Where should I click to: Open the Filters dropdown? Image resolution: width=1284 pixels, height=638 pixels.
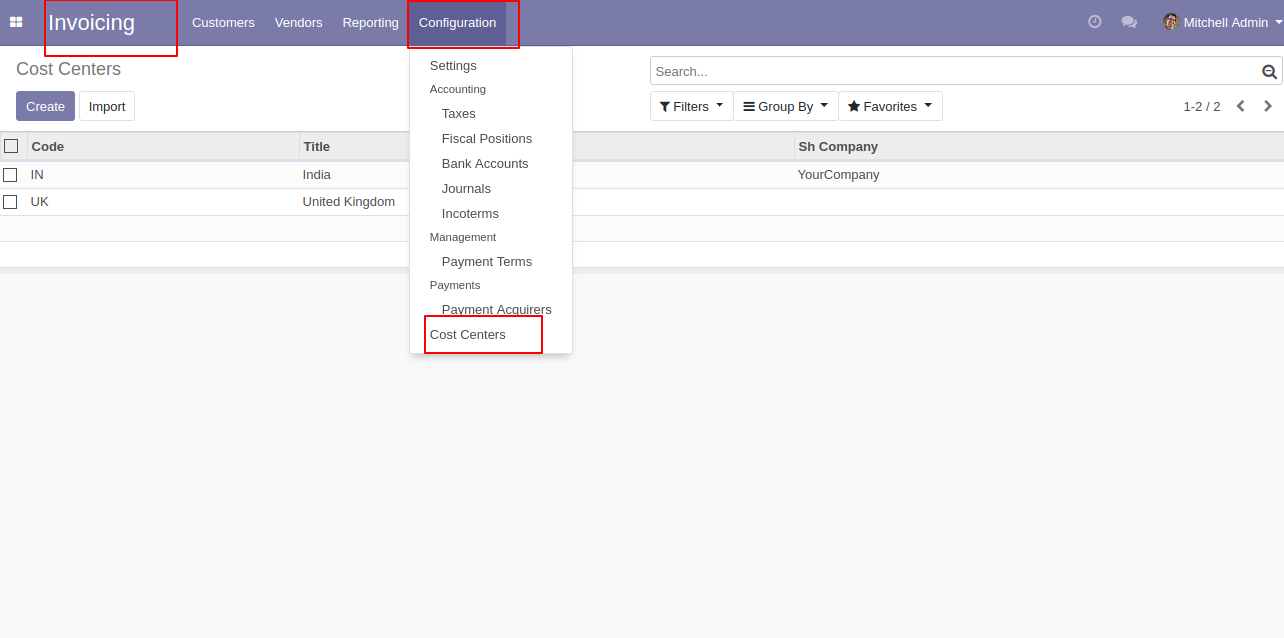tap(691, 106)
